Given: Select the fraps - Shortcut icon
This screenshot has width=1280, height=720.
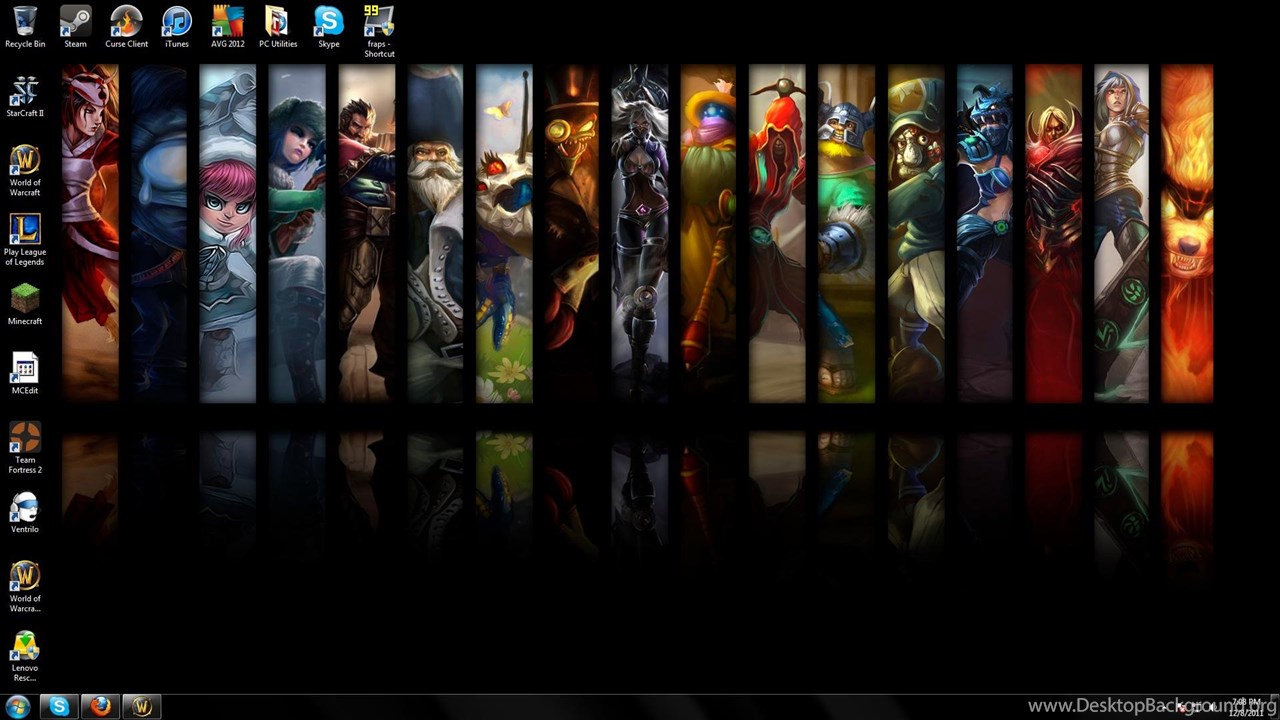Looking at the screenshot, I should pyautogui.click(x=379, y=21).
